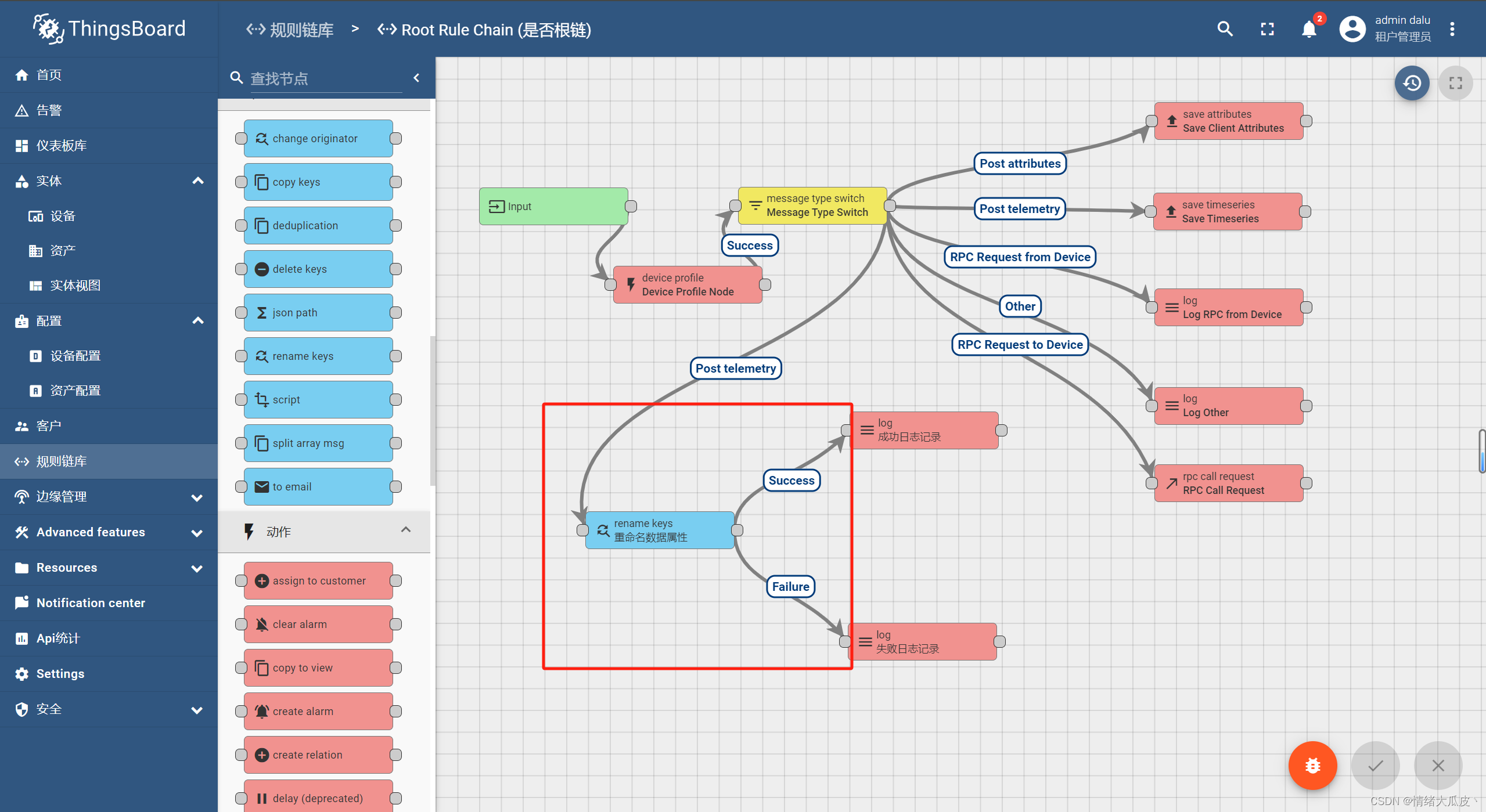Viewport: 1486px width, 812px height.
Task: Open the admin dalu user avatar
Action: coord(1352,29)
